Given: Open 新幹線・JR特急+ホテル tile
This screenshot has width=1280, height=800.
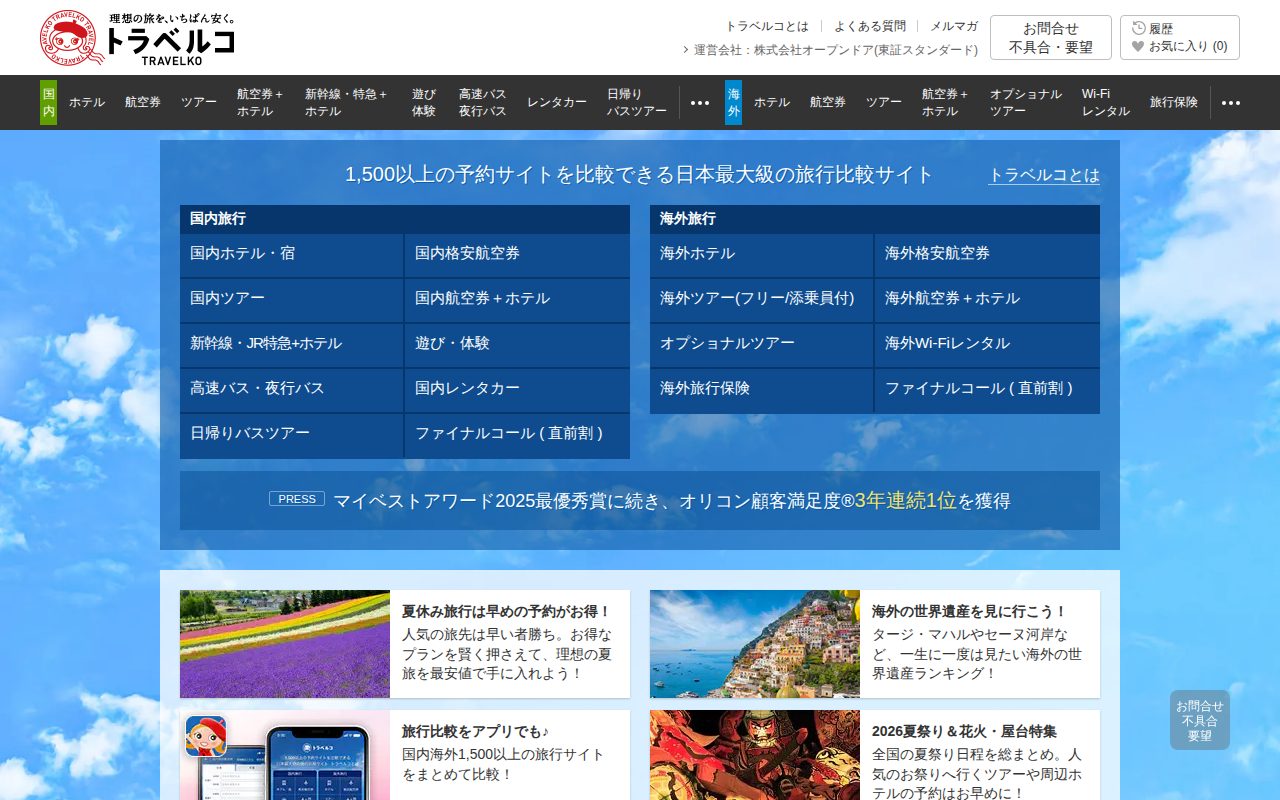Looking at the screenshot, I should coord(291,345).
